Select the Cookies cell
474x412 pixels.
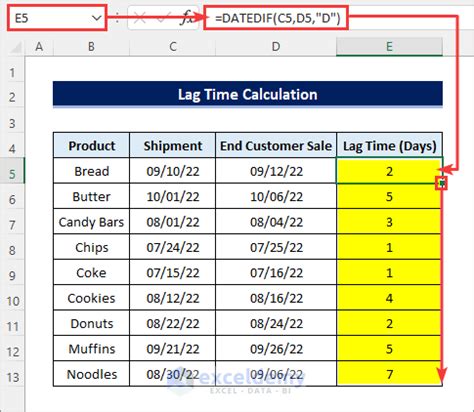tap(91, 298)
